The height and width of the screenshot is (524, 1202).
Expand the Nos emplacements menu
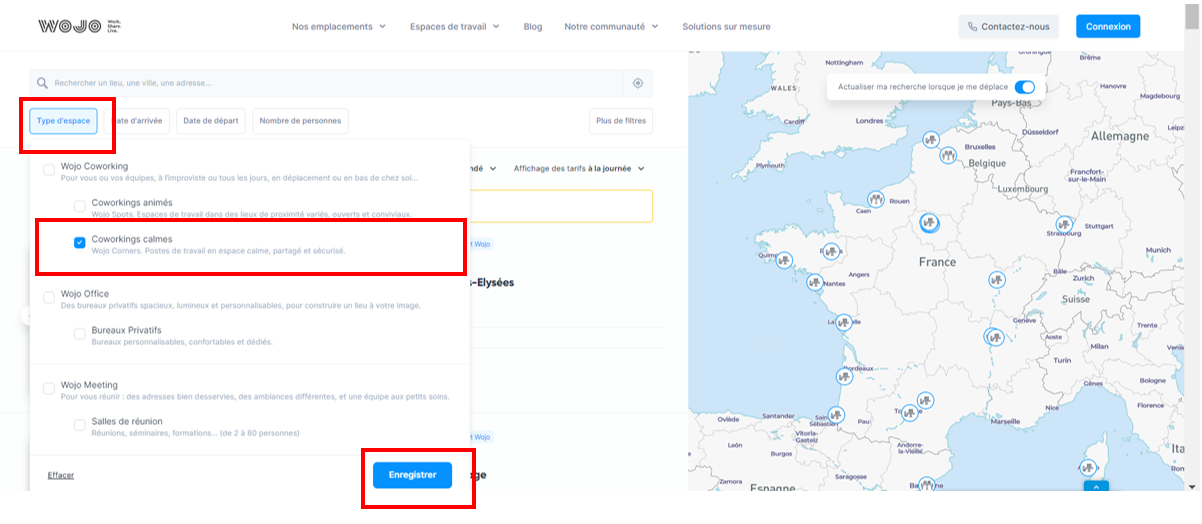tap(339, 27)
